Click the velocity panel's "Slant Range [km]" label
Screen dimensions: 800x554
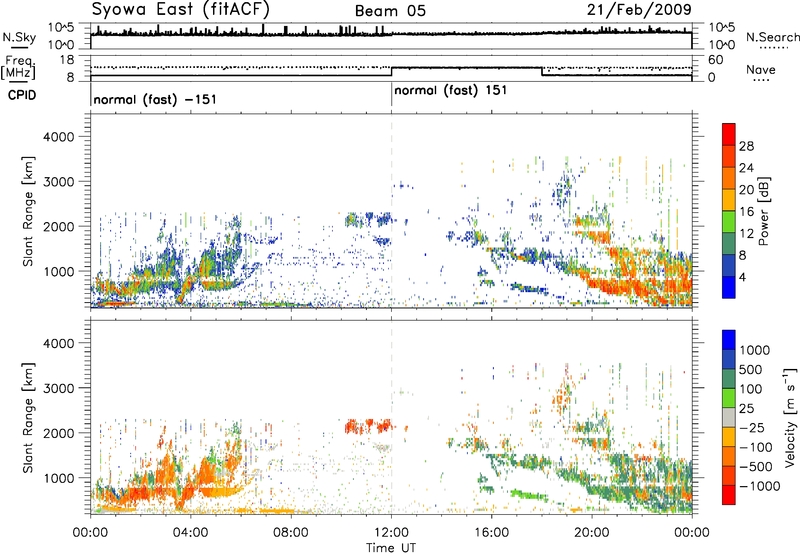point(28,418)
